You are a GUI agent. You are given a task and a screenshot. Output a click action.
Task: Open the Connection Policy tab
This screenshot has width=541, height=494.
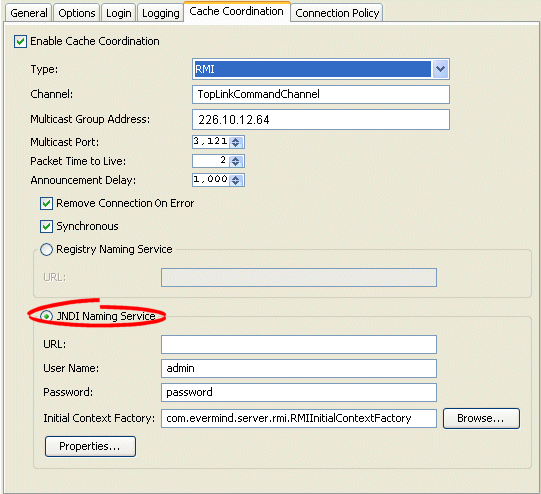[337, 13]
